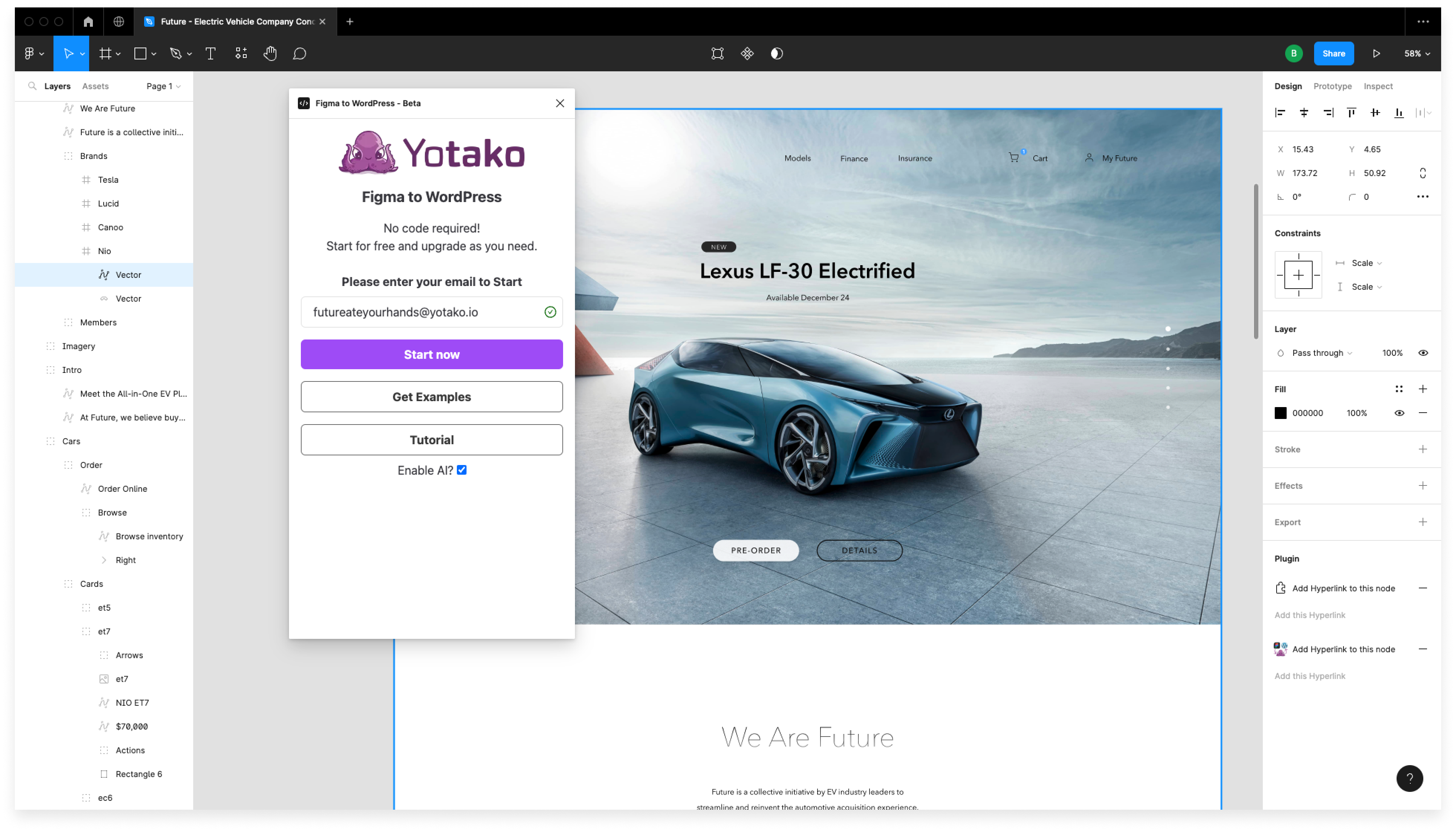Open the Figma main menu icon
Viewport: 1456px width, 832px height.
(x=30, y=54)
